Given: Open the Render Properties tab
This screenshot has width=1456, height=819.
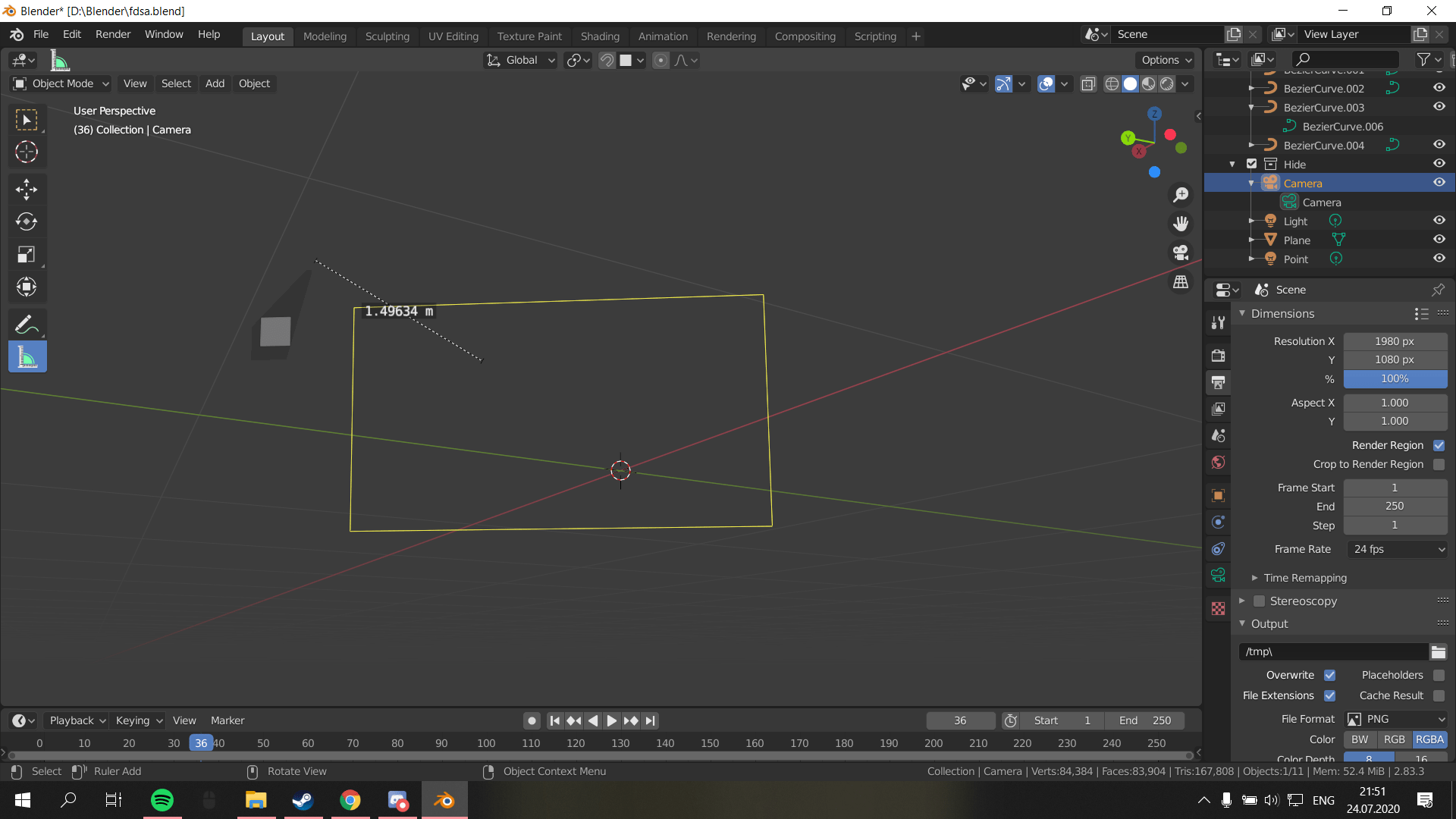Looking at the screenshot, I should [1218, 354].
